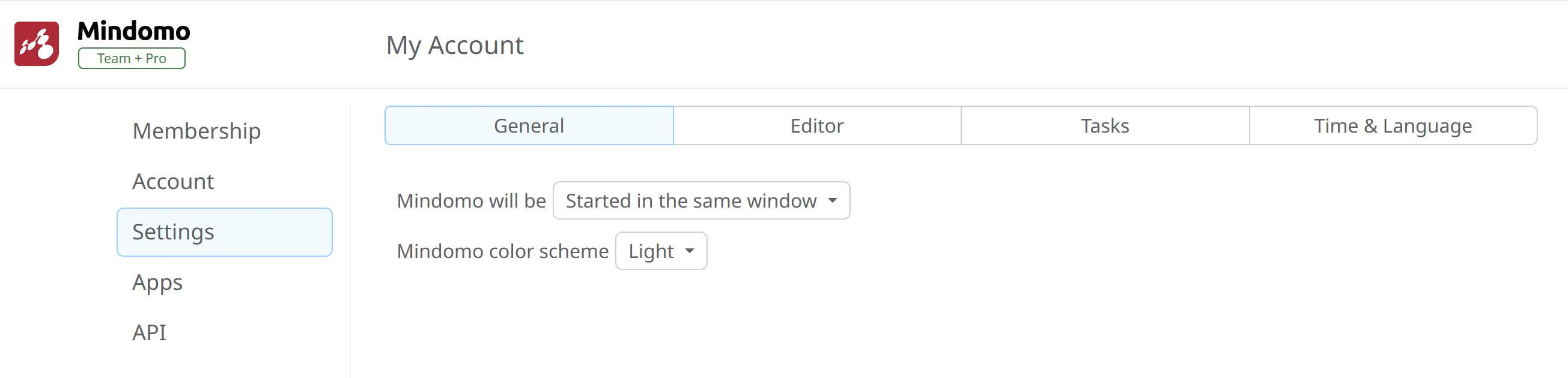Click the My Account page heading
Viewport: 1568px width, 378px height.
pyautogui.click(x=455, y=45)
